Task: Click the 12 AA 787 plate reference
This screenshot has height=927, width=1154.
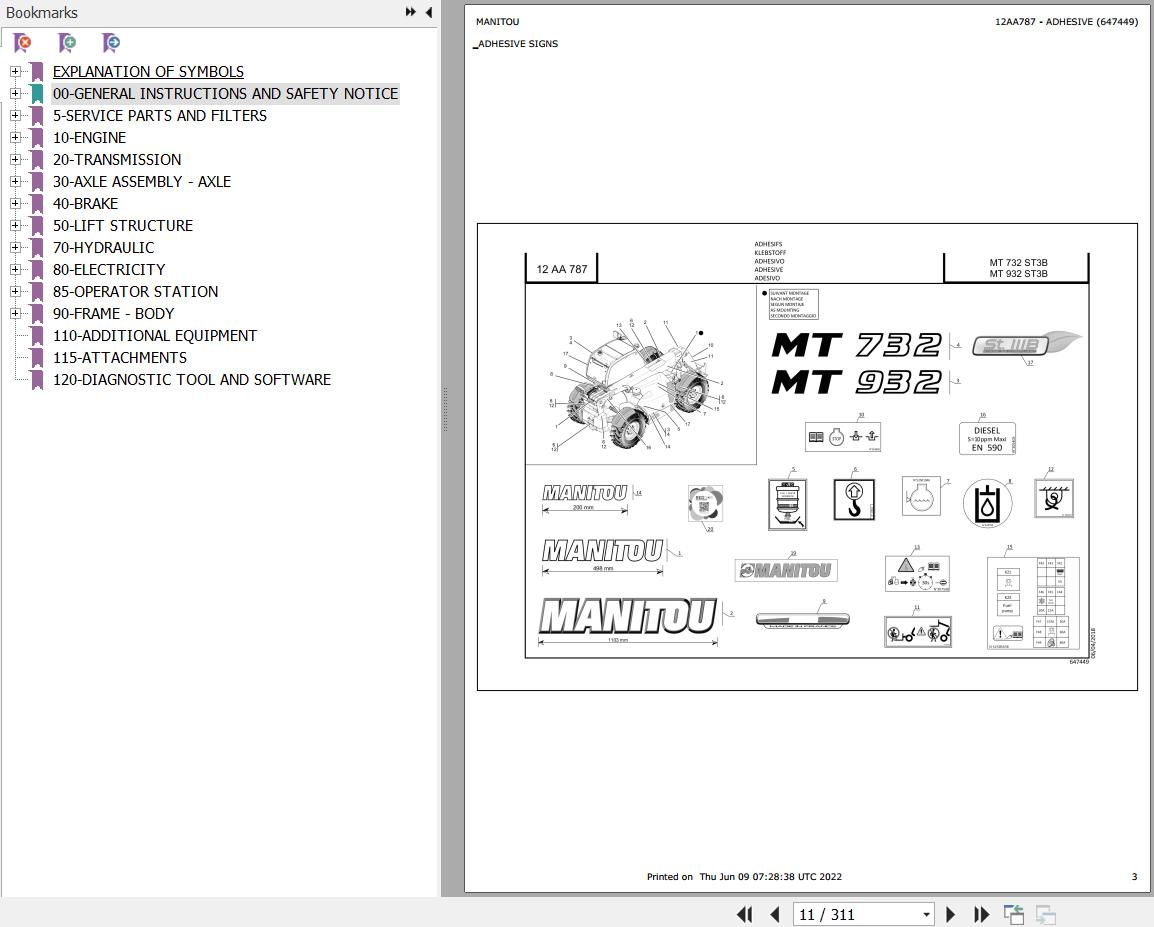Action: pos(562,269)
